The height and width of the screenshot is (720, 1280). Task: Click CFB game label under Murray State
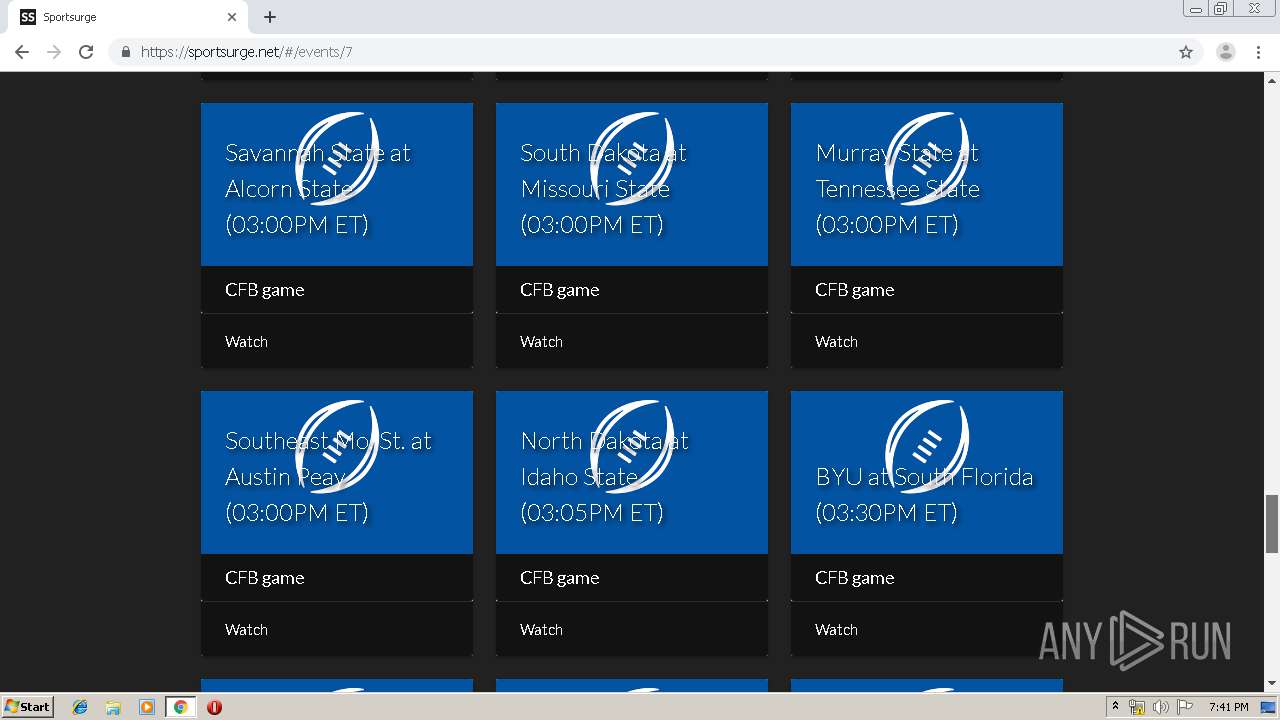[855, 290]
